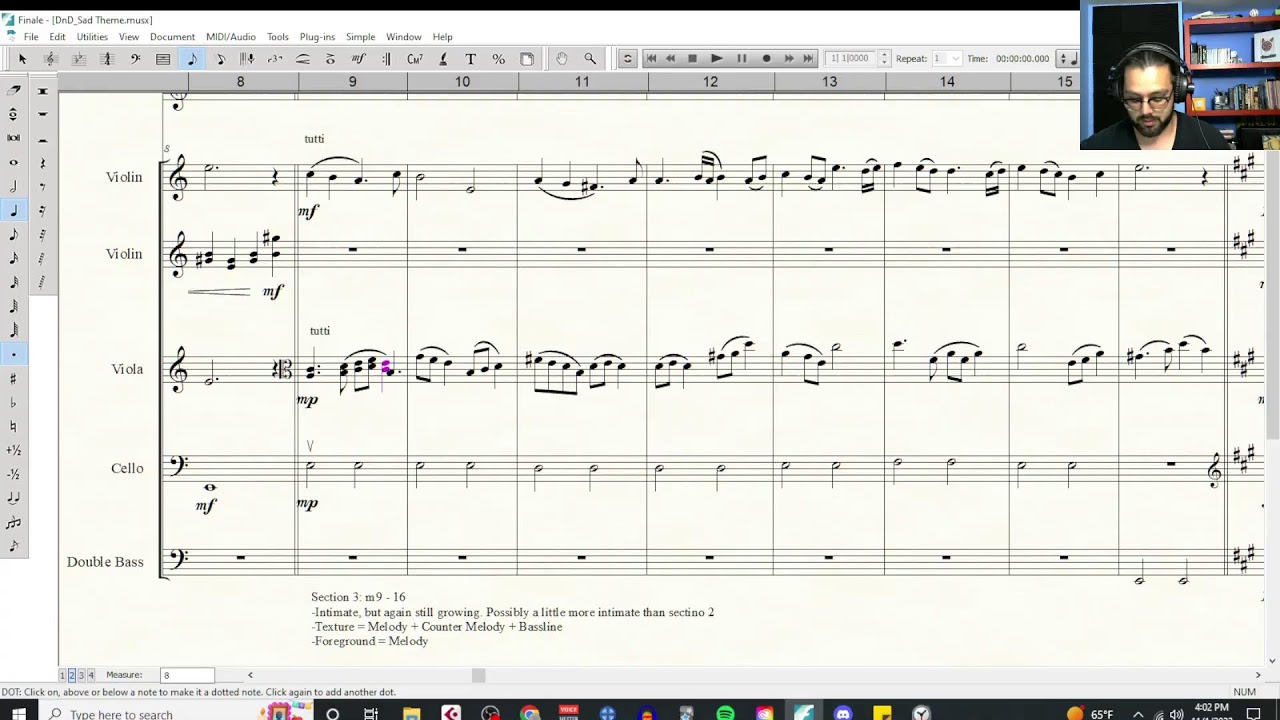Select the Lyrics tool
The image size is (1280, 720).
coord(442,59)
